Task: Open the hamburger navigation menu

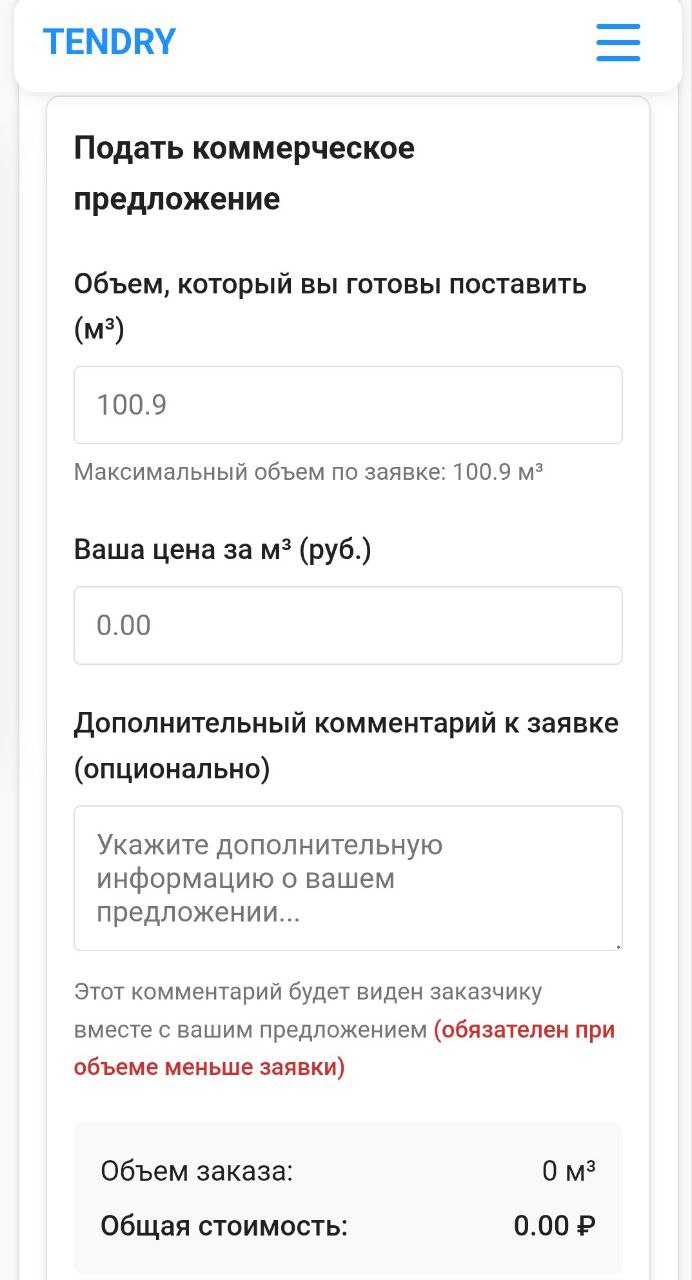Action: click(617, 43)
